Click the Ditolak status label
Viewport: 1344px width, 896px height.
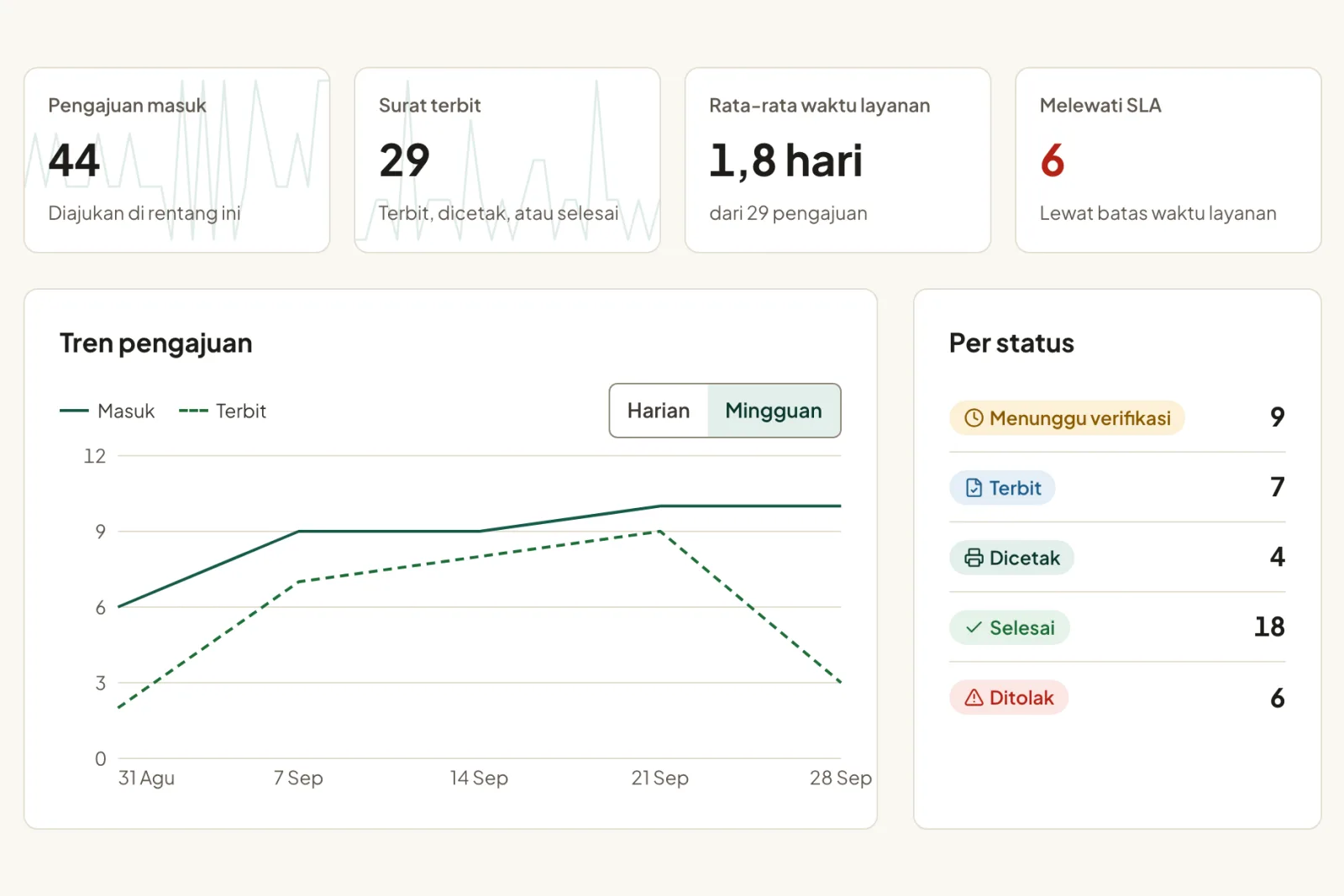(x=1009, y=698)
